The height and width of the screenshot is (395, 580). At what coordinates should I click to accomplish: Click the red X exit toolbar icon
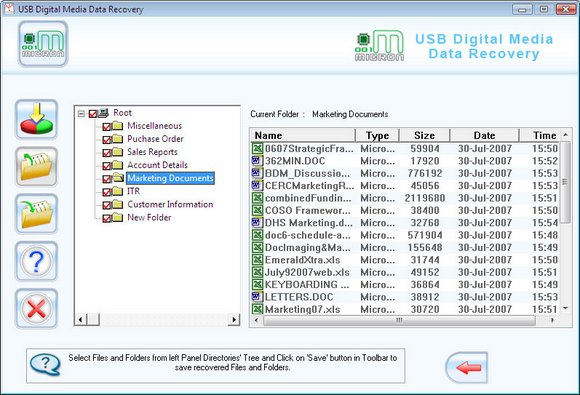[36, 308]
